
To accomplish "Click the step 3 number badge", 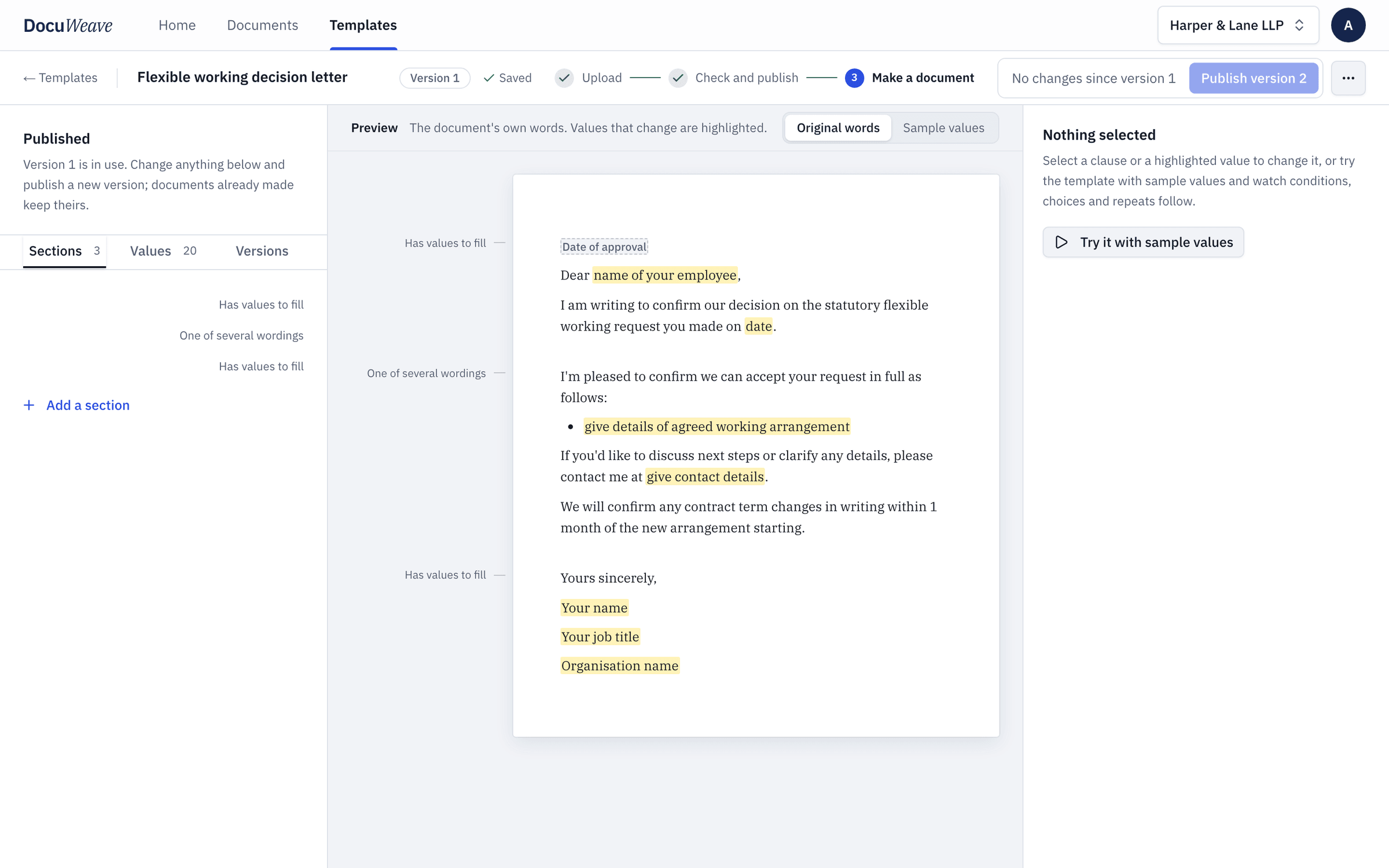I will tap(854, 78).
